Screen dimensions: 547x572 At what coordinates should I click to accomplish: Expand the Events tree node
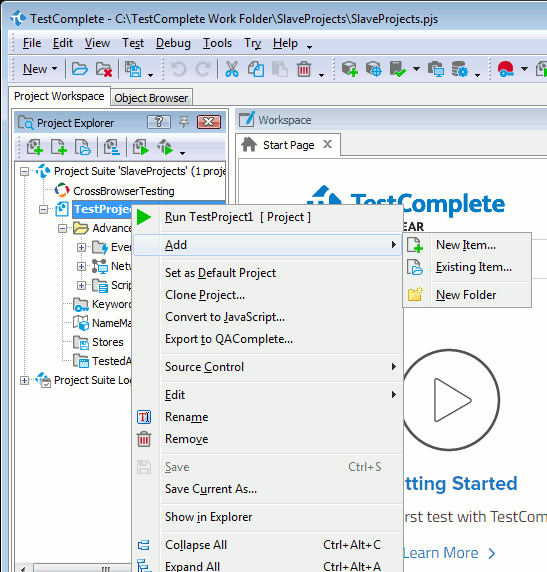click(x=81, y=247)
